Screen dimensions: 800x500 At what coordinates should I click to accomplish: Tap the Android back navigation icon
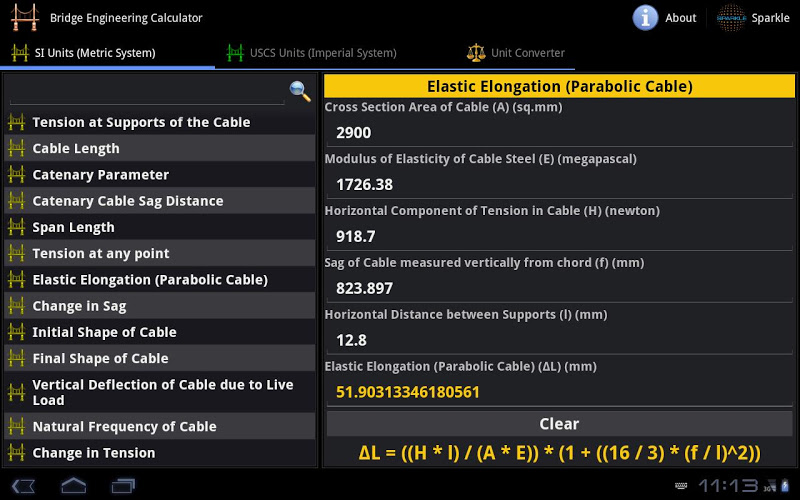[23, 485]
